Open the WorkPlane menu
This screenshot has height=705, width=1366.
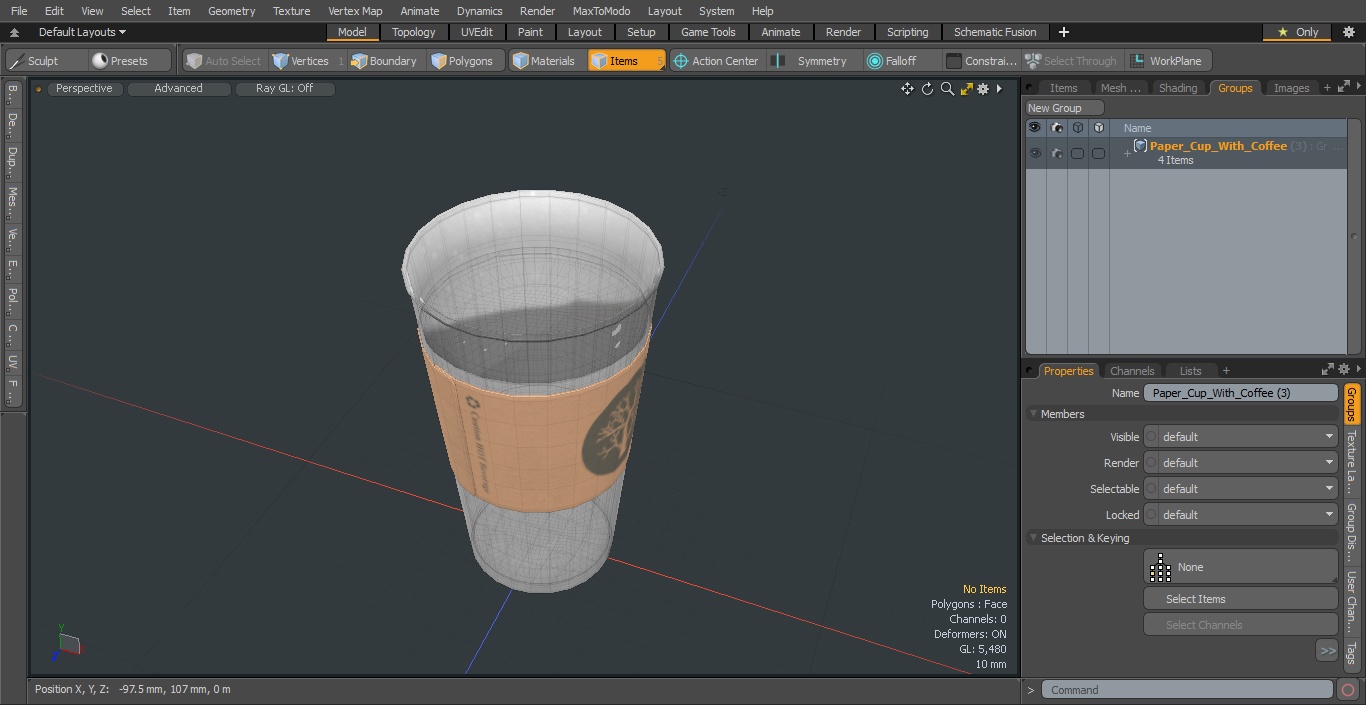[1168, 61]
